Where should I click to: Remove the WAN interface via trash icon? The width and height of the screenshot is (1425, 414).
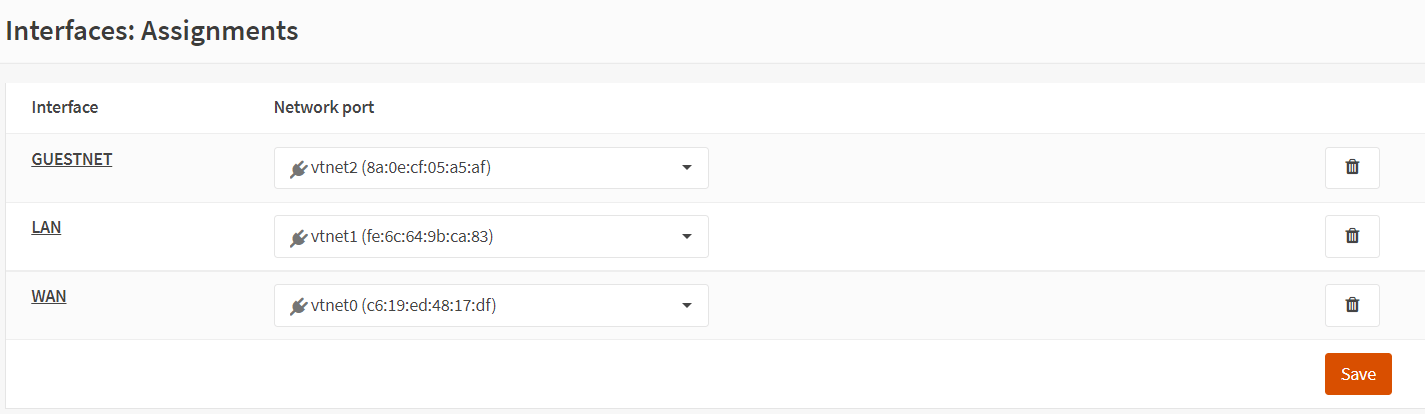1352,305
